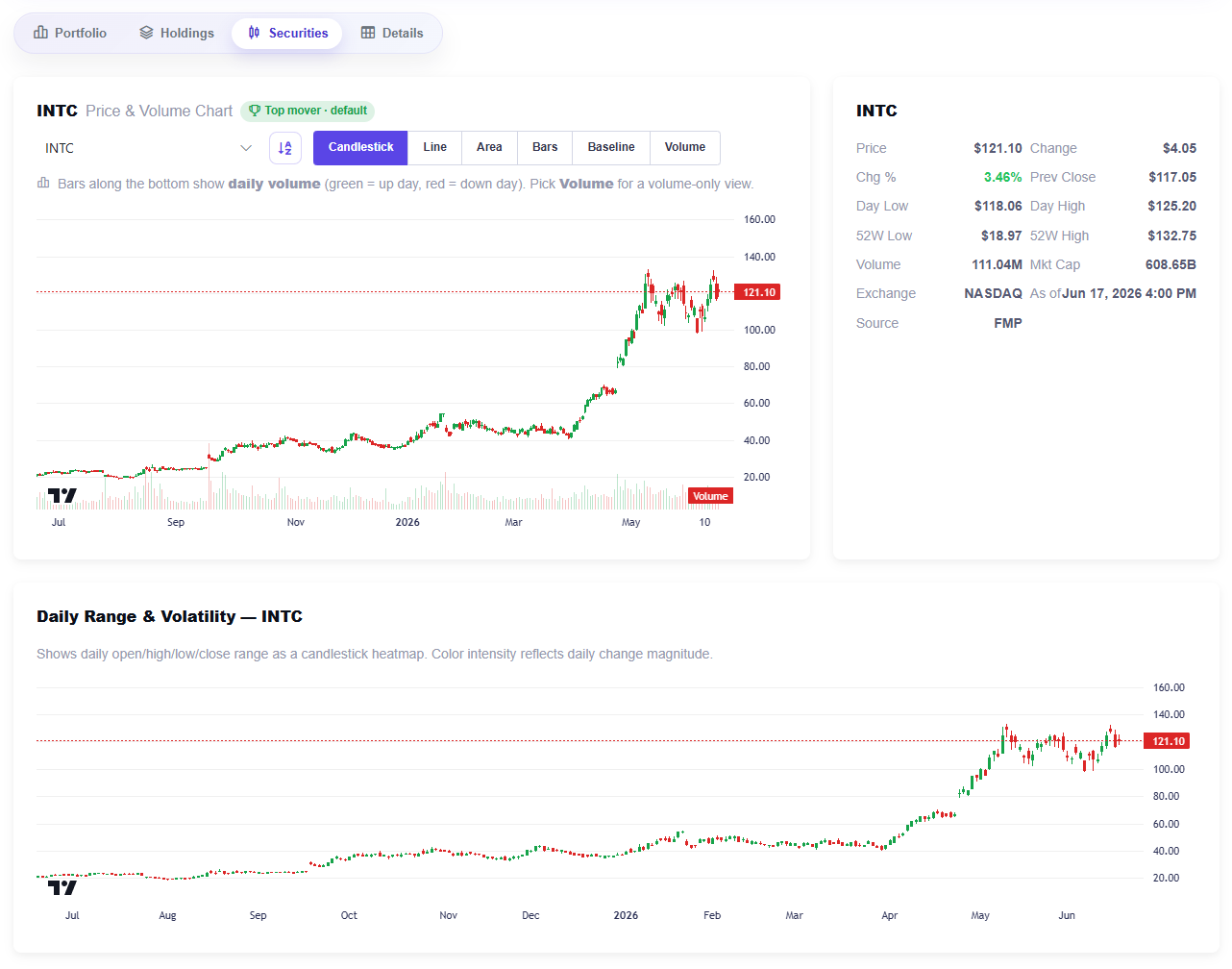Switch chart type to Area
The height and width of the screenshot is (969, 1232).
point(489,148)
